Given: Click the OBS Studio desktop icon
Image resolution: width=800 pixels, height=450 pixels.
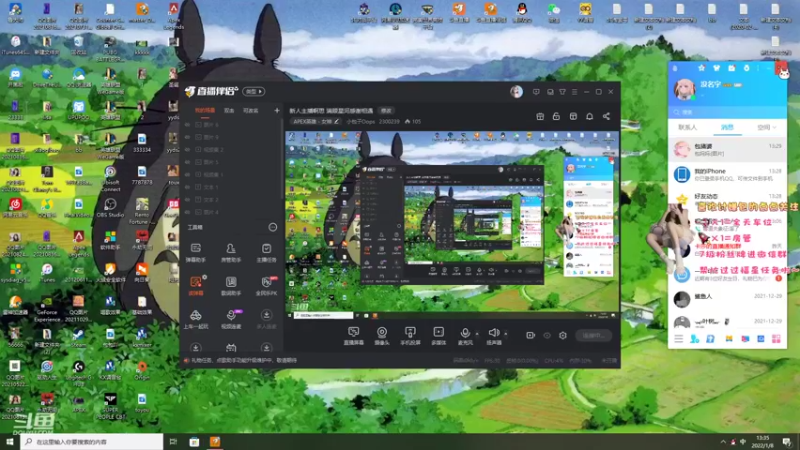Looking at the screenshot, I should point(110,208).
